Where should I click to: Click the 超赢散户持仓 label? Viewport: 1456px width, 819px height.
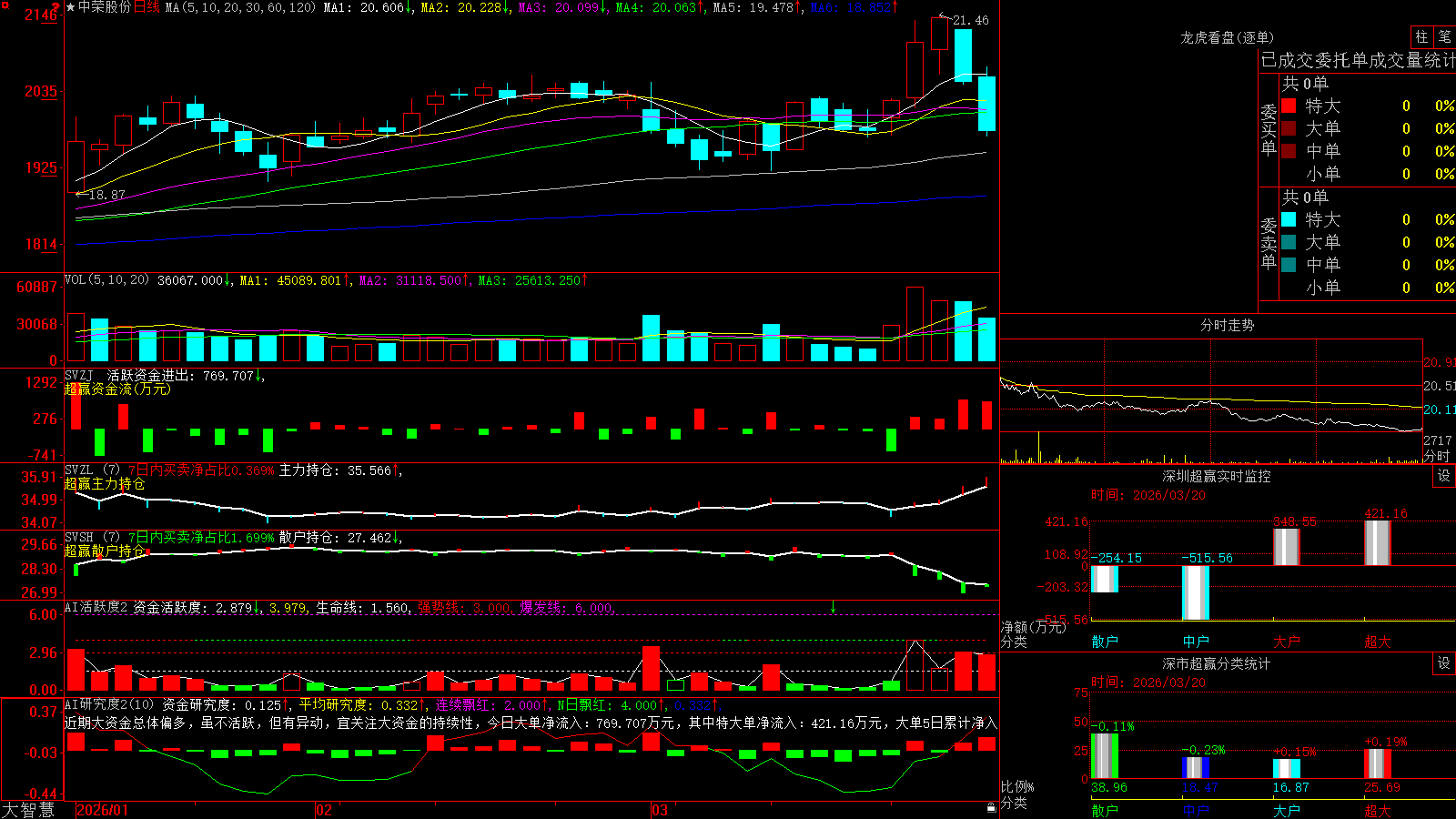(105, 551)
